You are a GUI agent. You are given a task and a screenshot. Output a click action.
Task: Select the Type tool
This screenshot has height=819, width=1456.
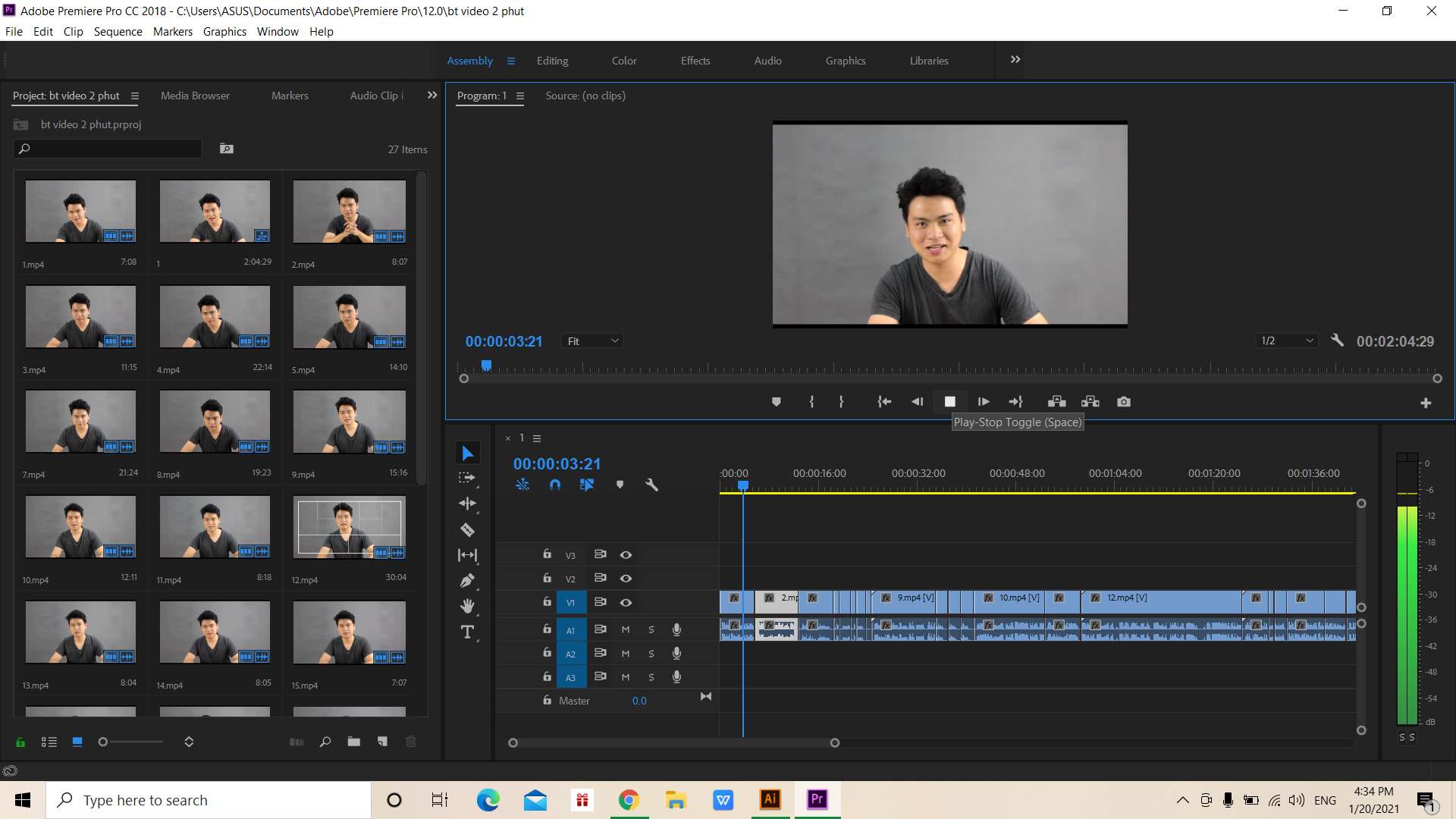tap(467, 632)
